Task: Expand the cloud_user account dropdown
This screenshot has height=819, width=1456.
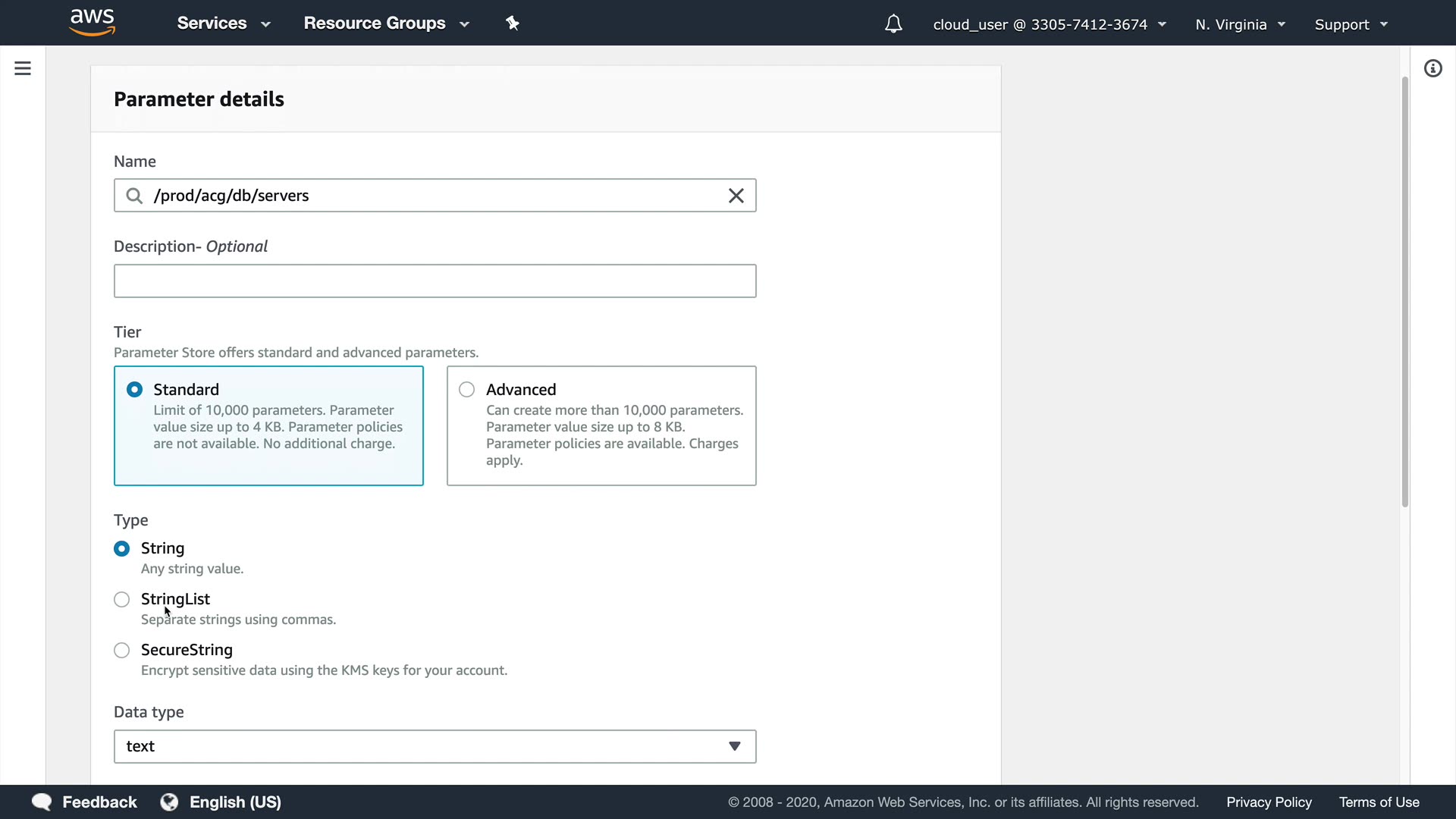Action: pos(1049,24)
